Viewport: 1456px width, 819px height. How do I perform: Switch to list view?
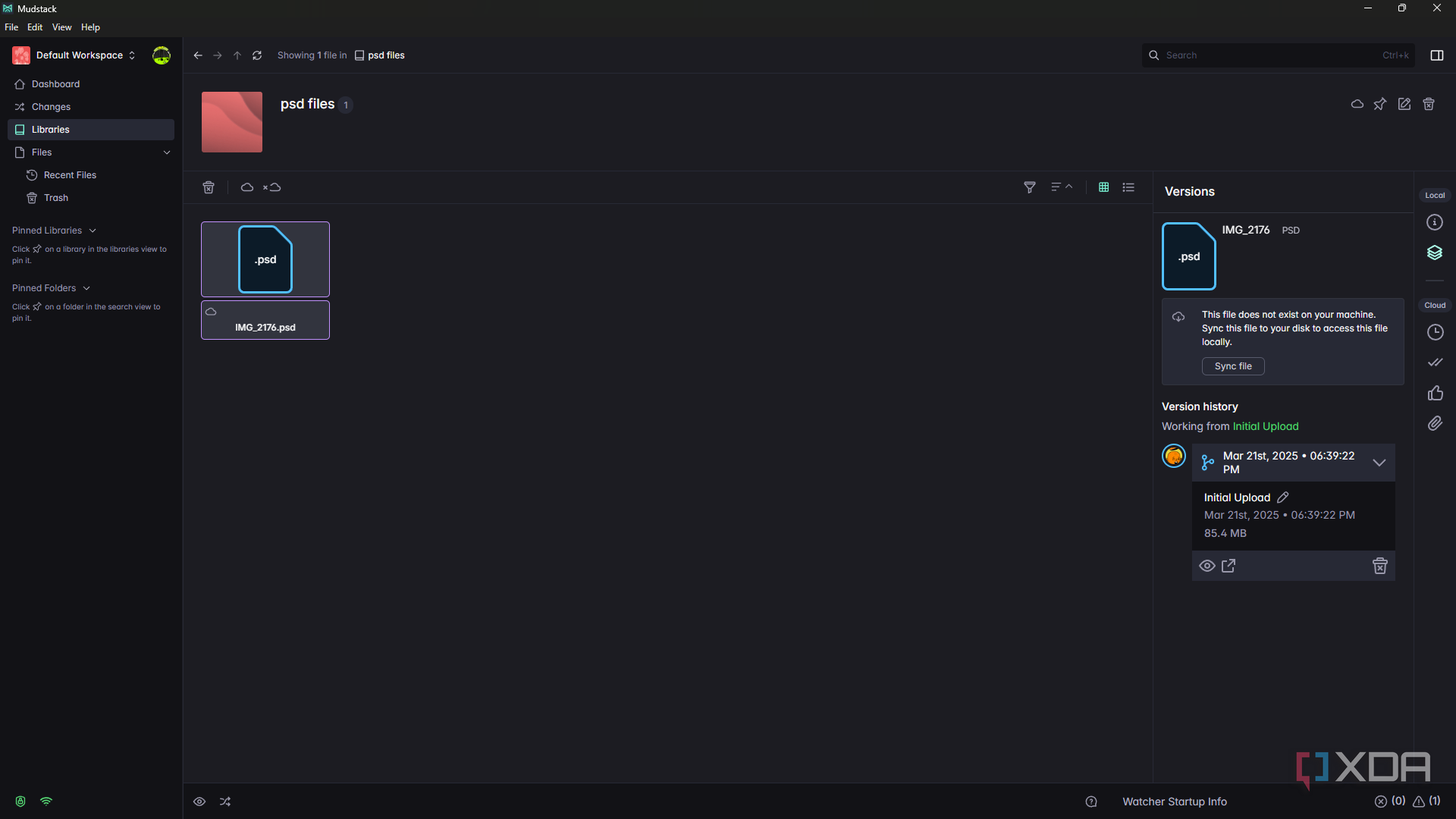click(x=1128, y=187)
